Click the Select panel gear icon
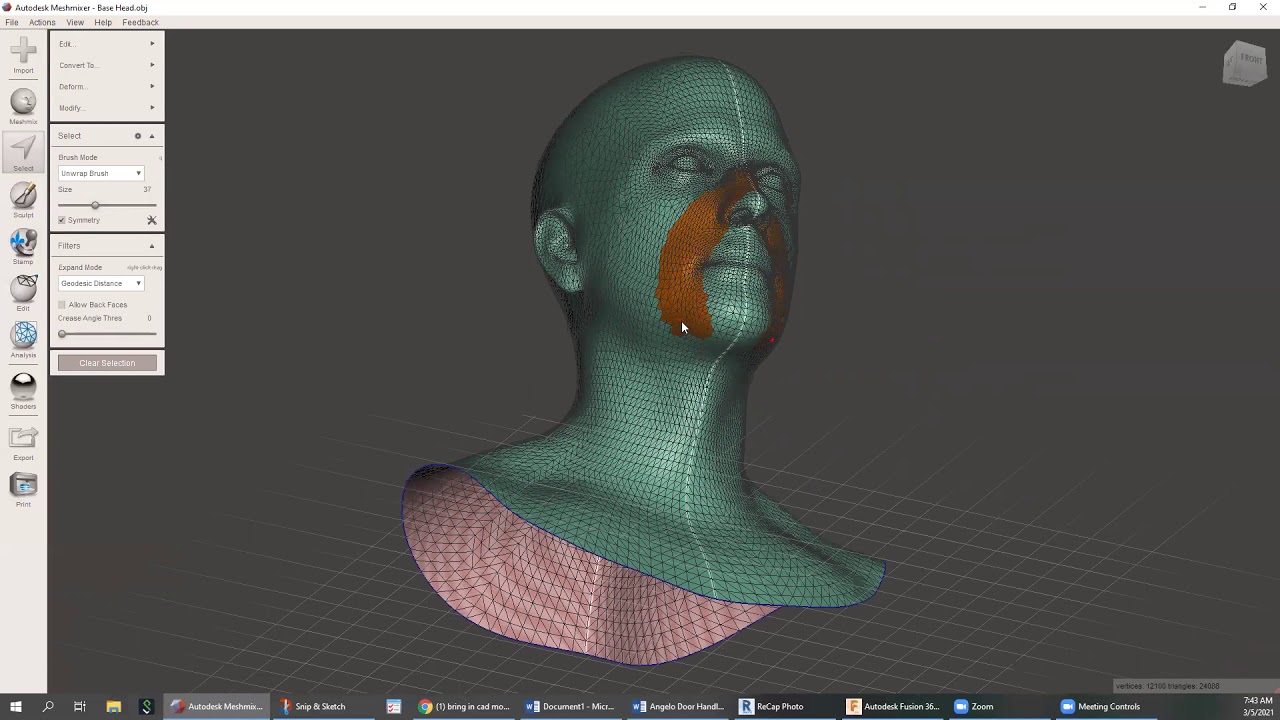This screenshot has width=1280, height=720. (x=138, y=136)
